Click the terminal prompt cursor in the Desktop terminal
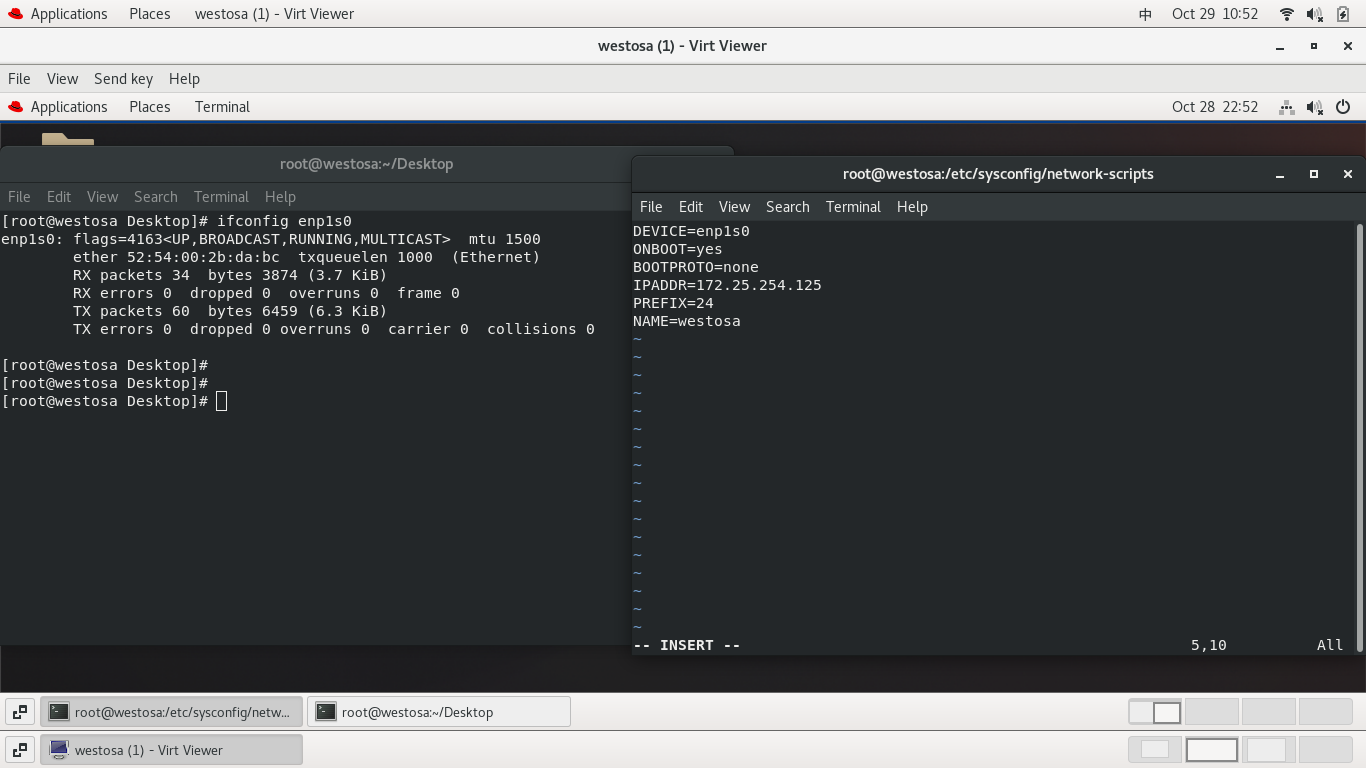Screen dimensions: 1366x768 221,400
